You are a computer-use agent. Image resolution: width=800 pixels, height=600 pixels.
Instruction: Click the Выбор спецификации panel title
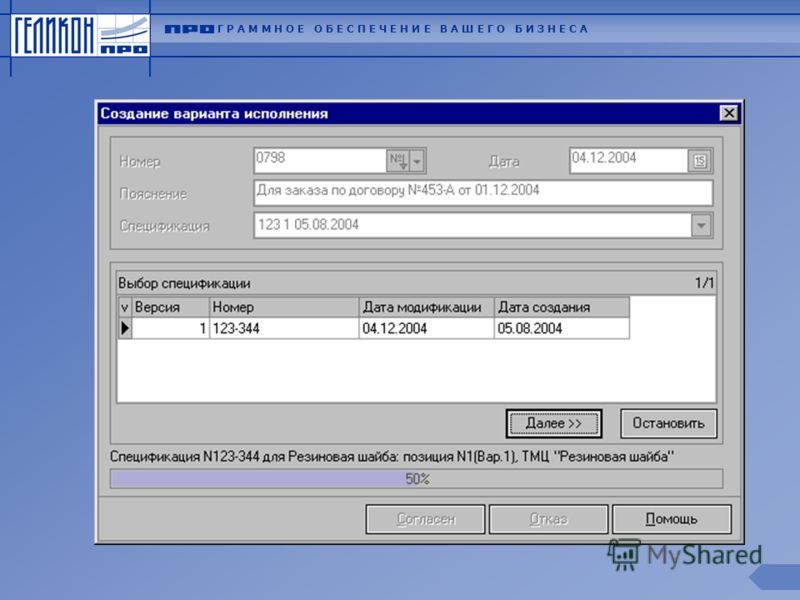pos(184,283)
